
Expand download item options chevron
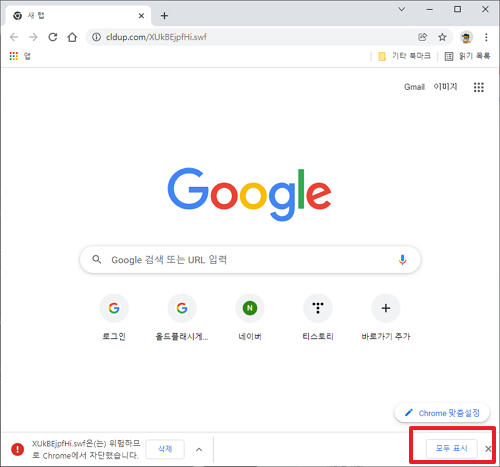tap(199, 449)
